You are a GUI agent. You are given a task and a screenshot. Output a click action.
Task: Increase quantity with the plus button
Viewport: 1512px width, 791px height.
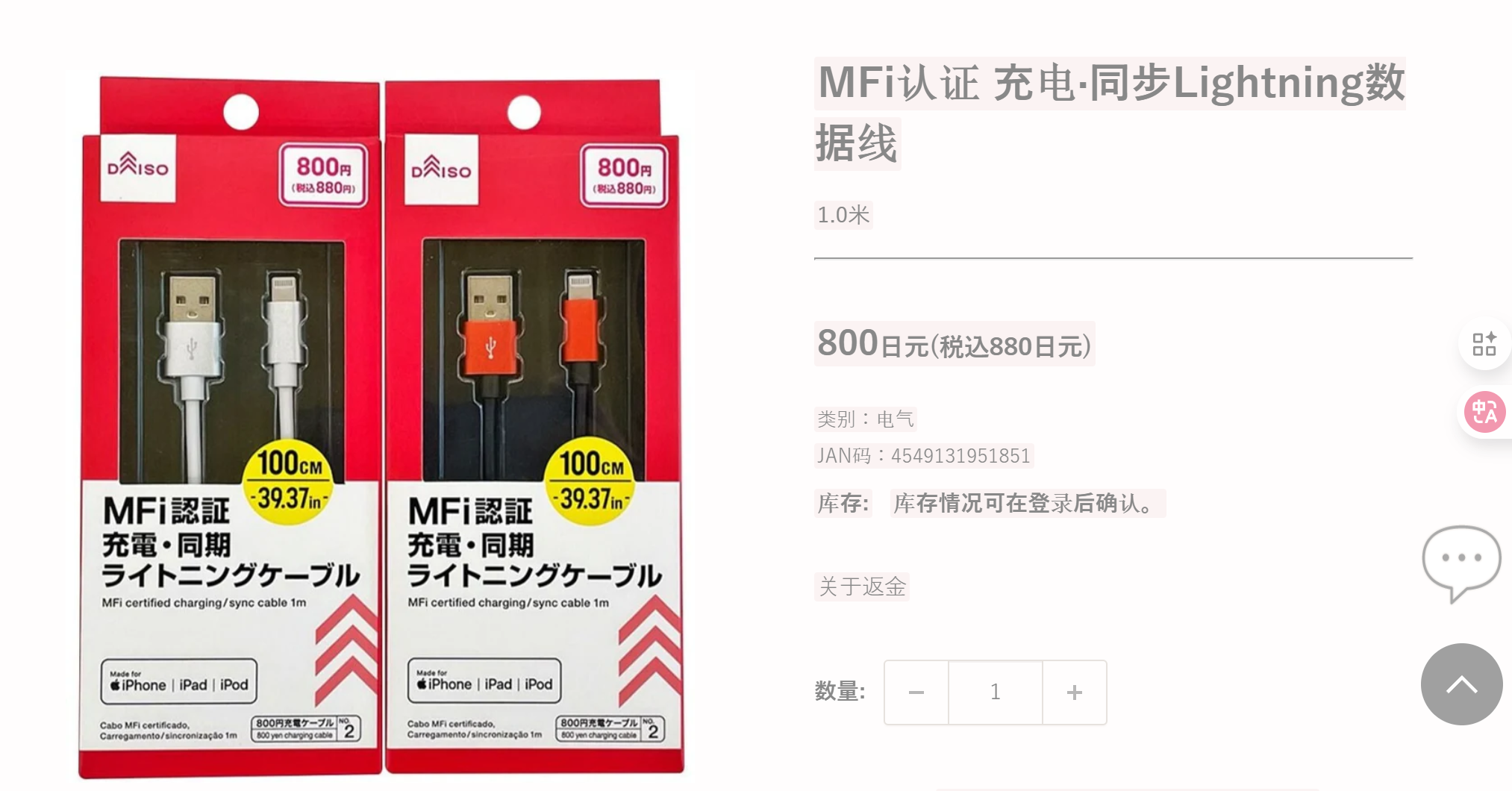click(1075, 692)
